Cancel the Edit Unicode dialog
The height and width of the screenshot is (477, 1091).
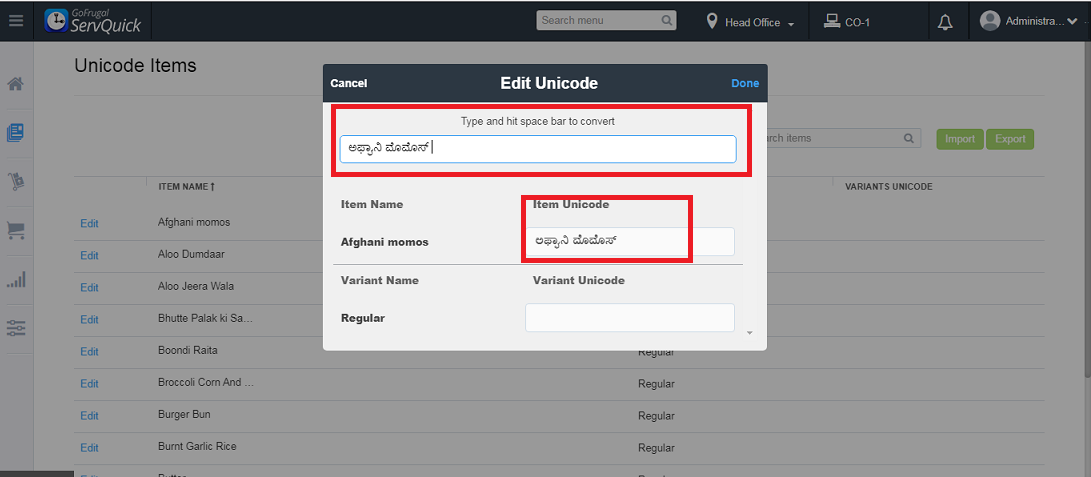tap(349, 83)
